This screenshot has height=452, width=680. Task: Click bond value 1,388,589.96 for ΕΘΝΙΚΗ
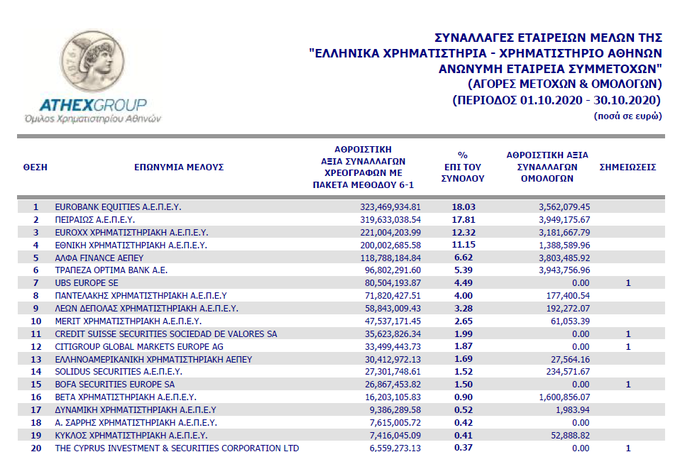click(x=564, y=245)
